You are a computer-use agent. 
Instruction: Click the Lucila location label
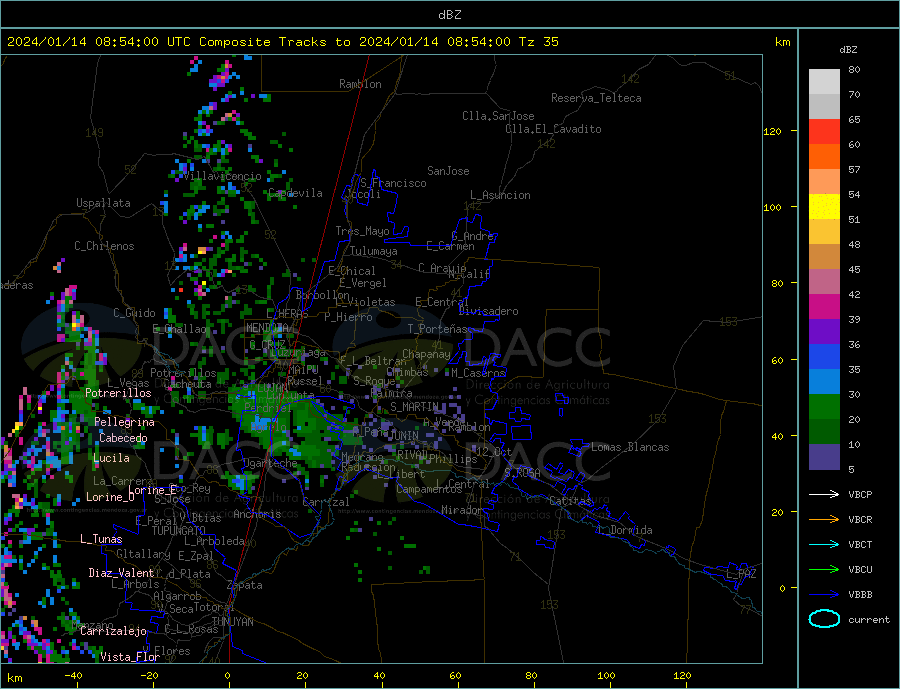111,458
